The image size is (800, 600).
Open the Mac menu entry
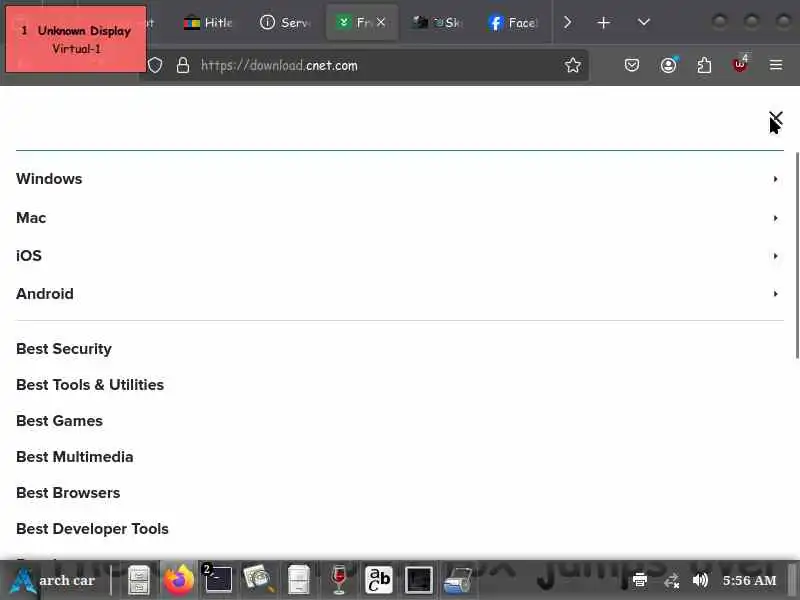point(31,218)
